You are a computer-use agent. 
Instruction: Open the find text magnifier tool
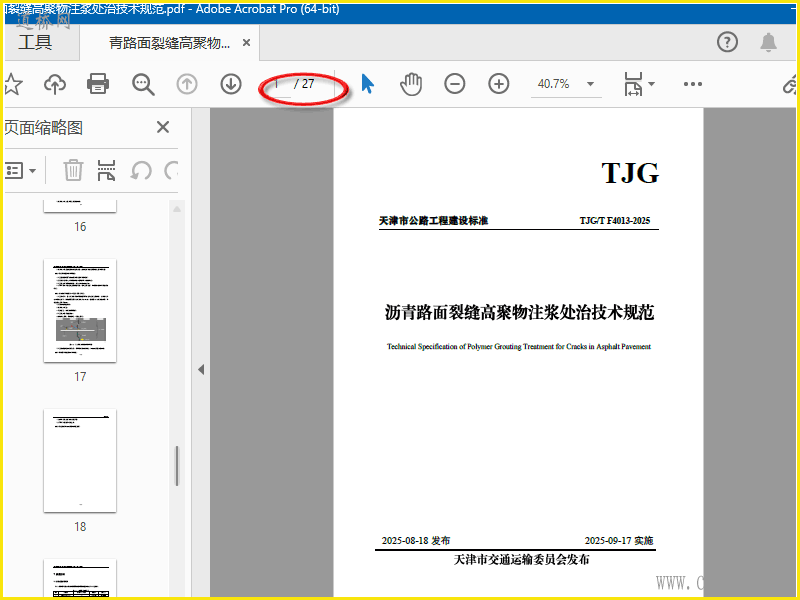click(x=143, y=84)
